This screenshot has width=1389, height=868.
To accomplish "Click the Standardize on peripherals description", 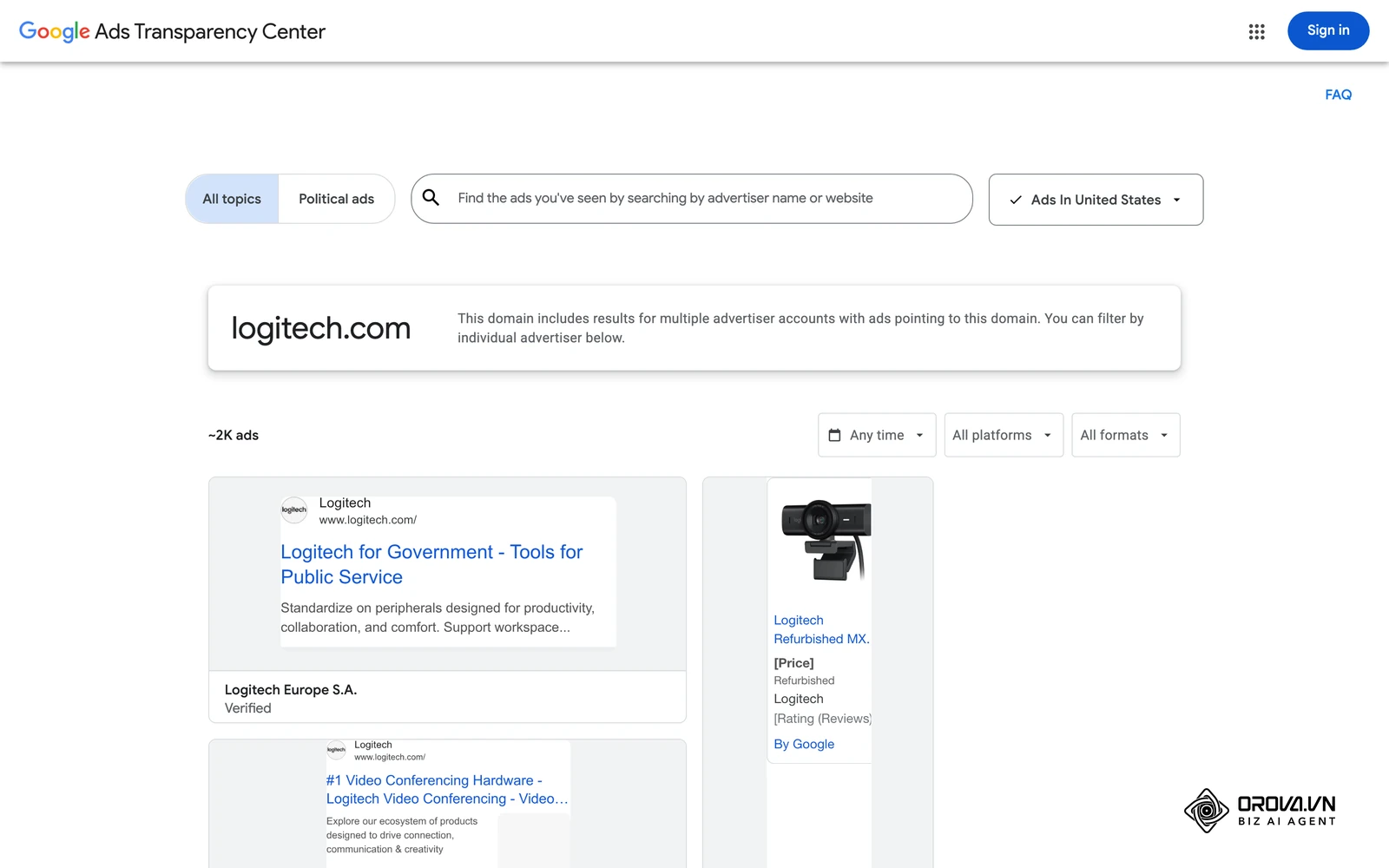I will (x=438, y=617).
